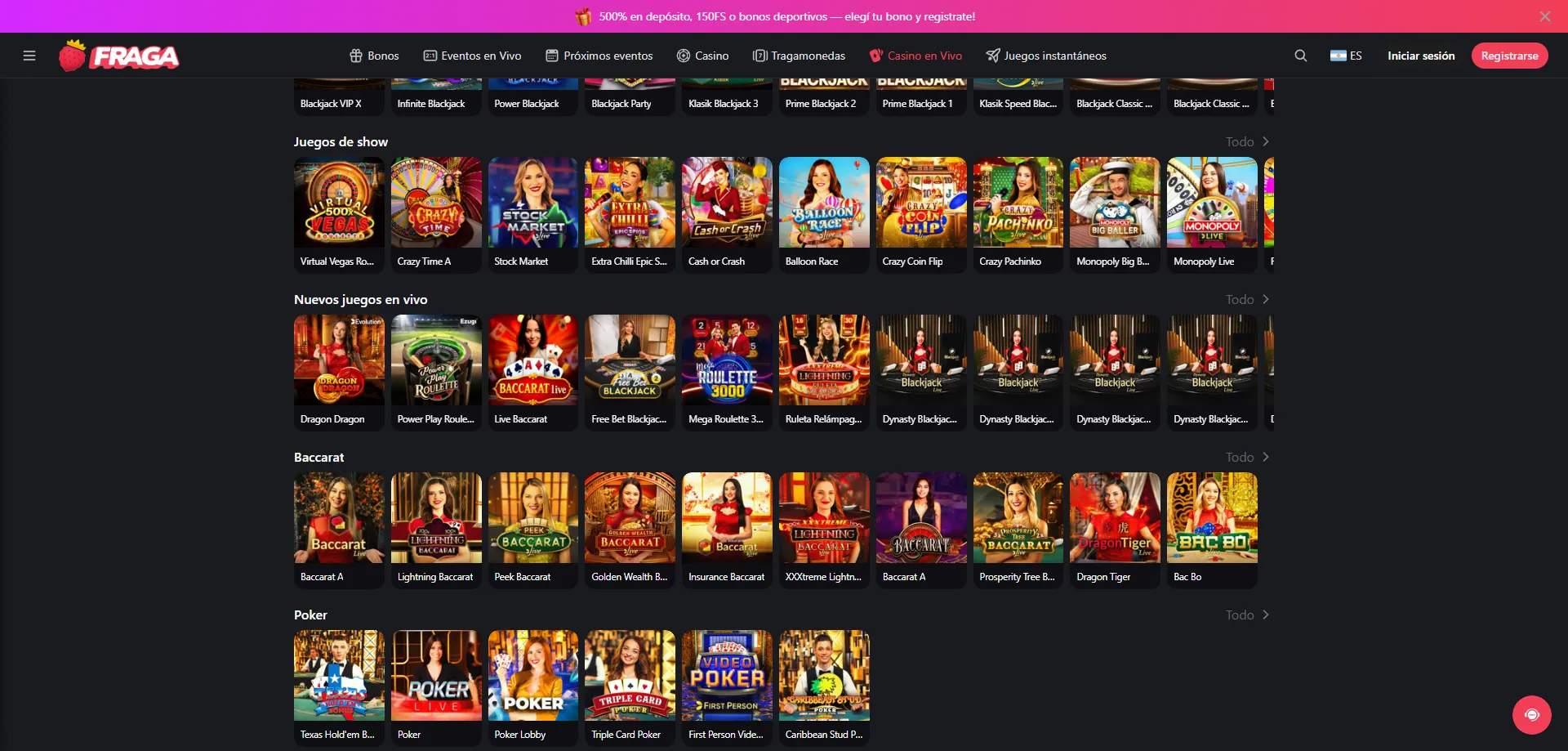Open Balloon Race game
Screen dimensions: 1568x751
pyautogui.click(x=824, y=215)
